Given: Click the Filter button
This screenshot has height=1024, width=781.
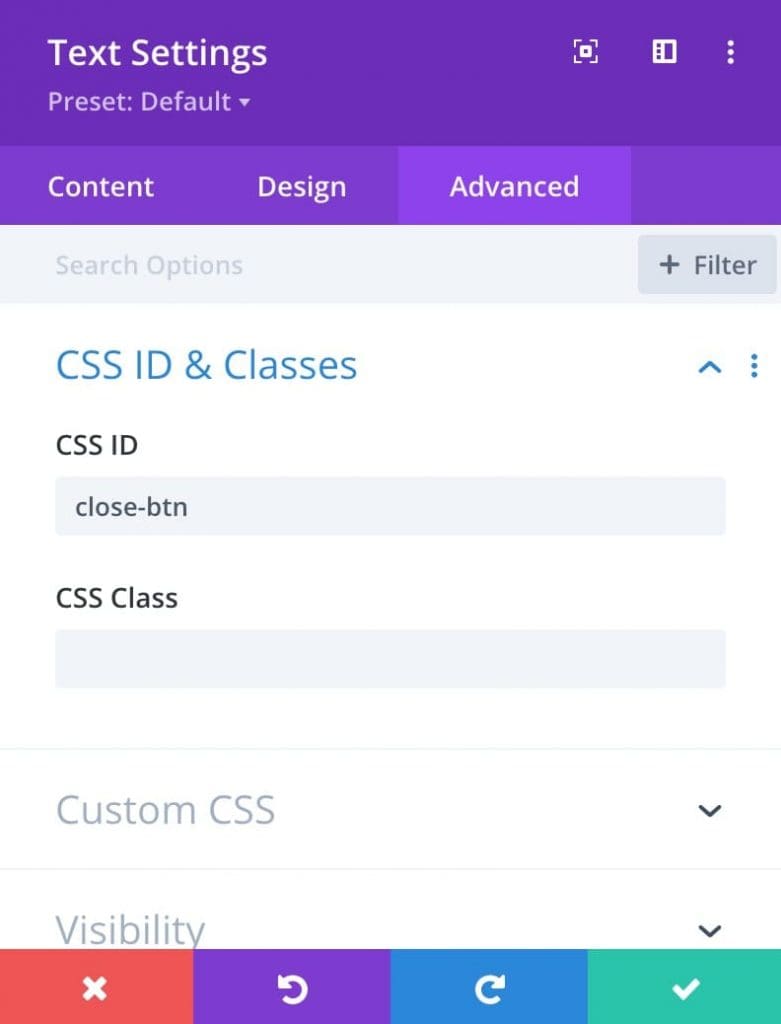Looking at the screenshot, I should [x=707, y=264].
